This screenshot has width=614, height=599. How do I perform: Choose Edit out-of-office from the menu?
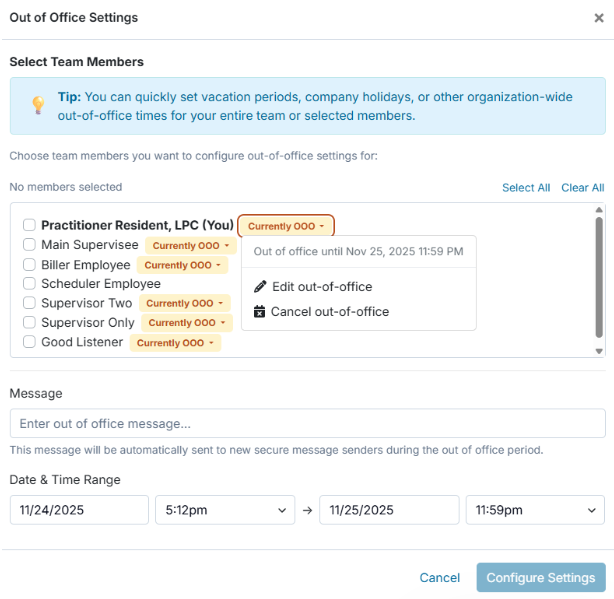click(x=321, y=287)
